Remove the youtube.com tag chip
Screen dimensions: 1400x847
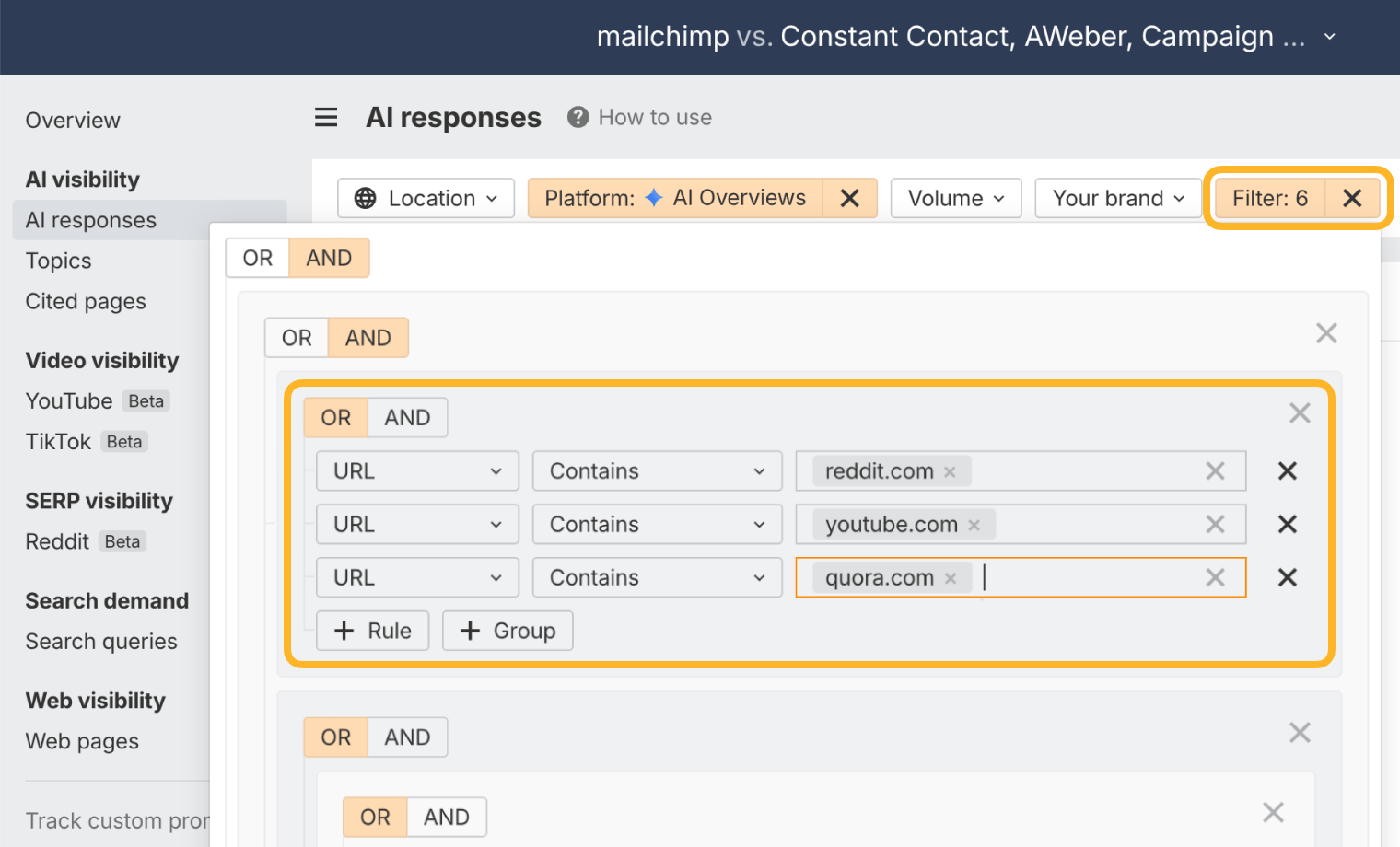click(x=974, y=526)
